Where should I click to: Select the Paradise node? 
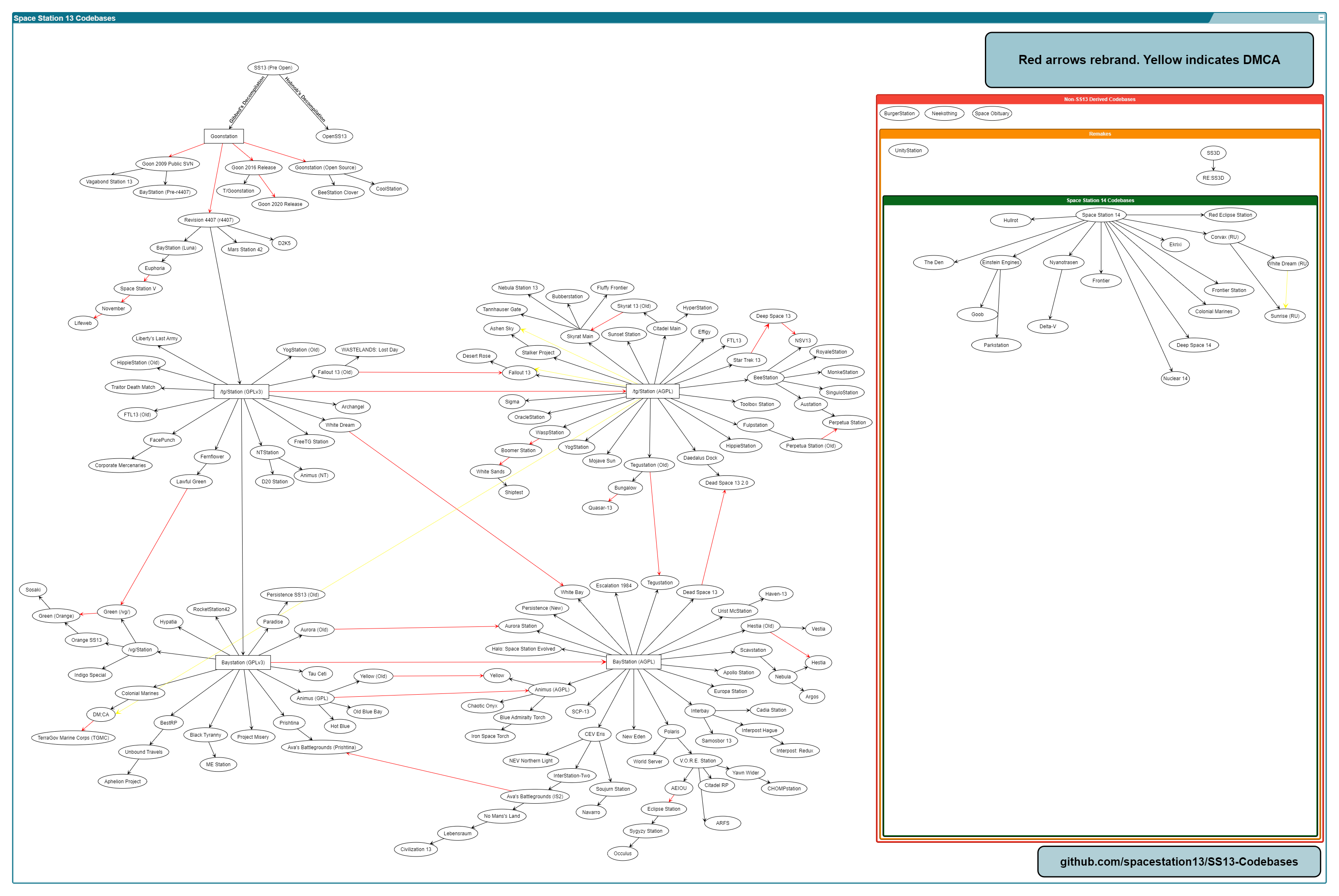273,622
